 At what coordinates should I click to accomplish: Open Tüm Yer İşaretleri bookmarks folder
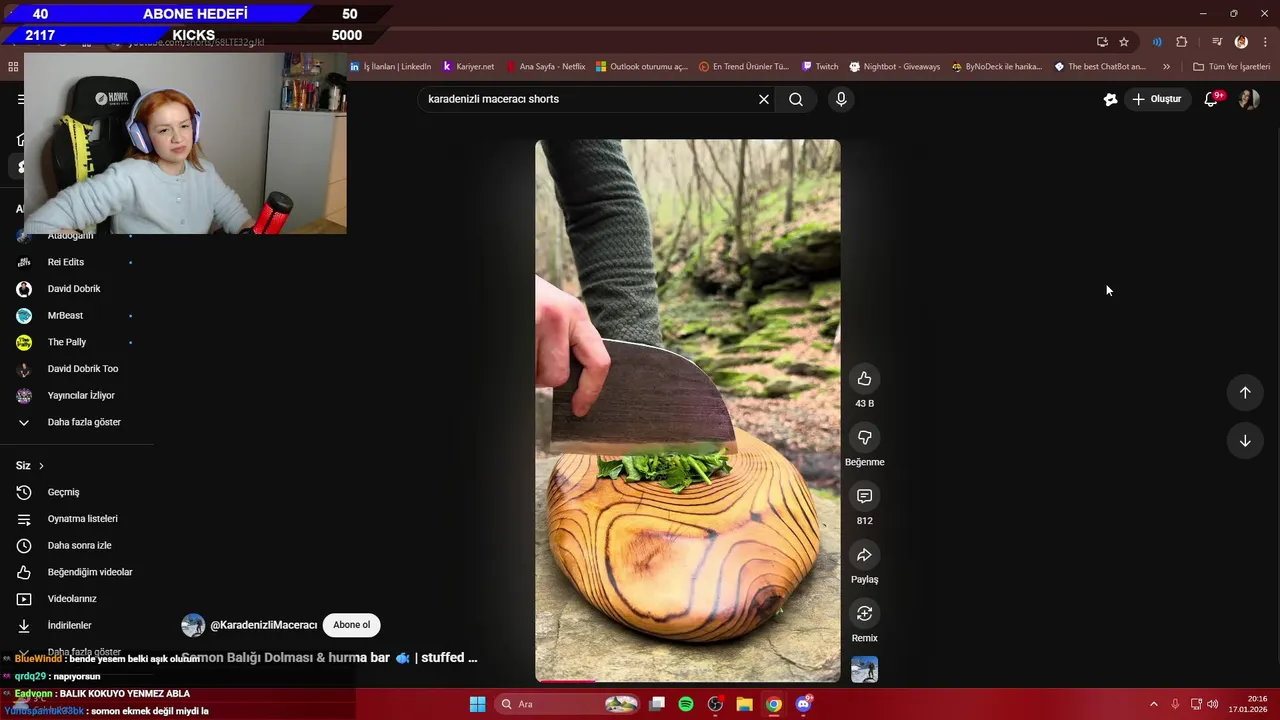point(1231,67)
